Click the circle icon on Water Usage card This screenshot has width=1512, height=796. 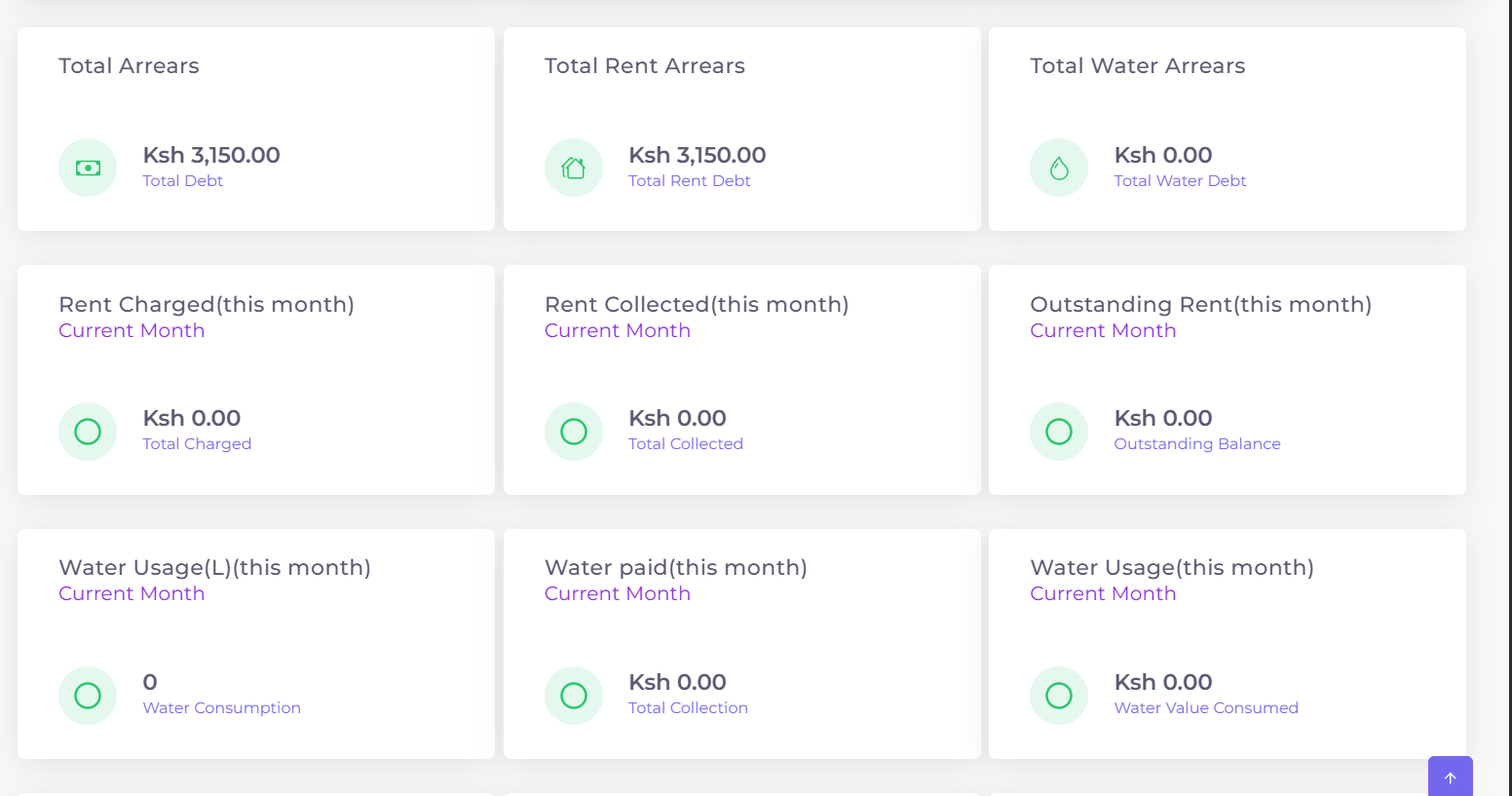coord(1058,695)
